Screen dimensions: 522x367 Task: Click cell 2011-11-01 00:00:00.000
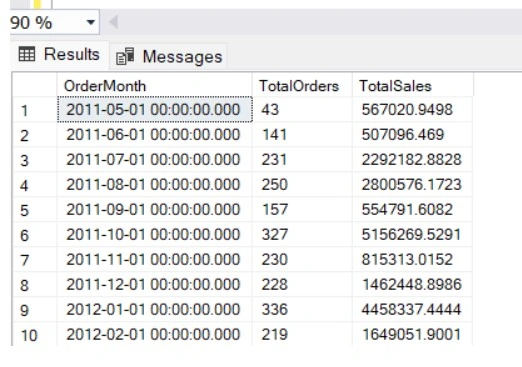pyautogui.click(x=155, y=260)
